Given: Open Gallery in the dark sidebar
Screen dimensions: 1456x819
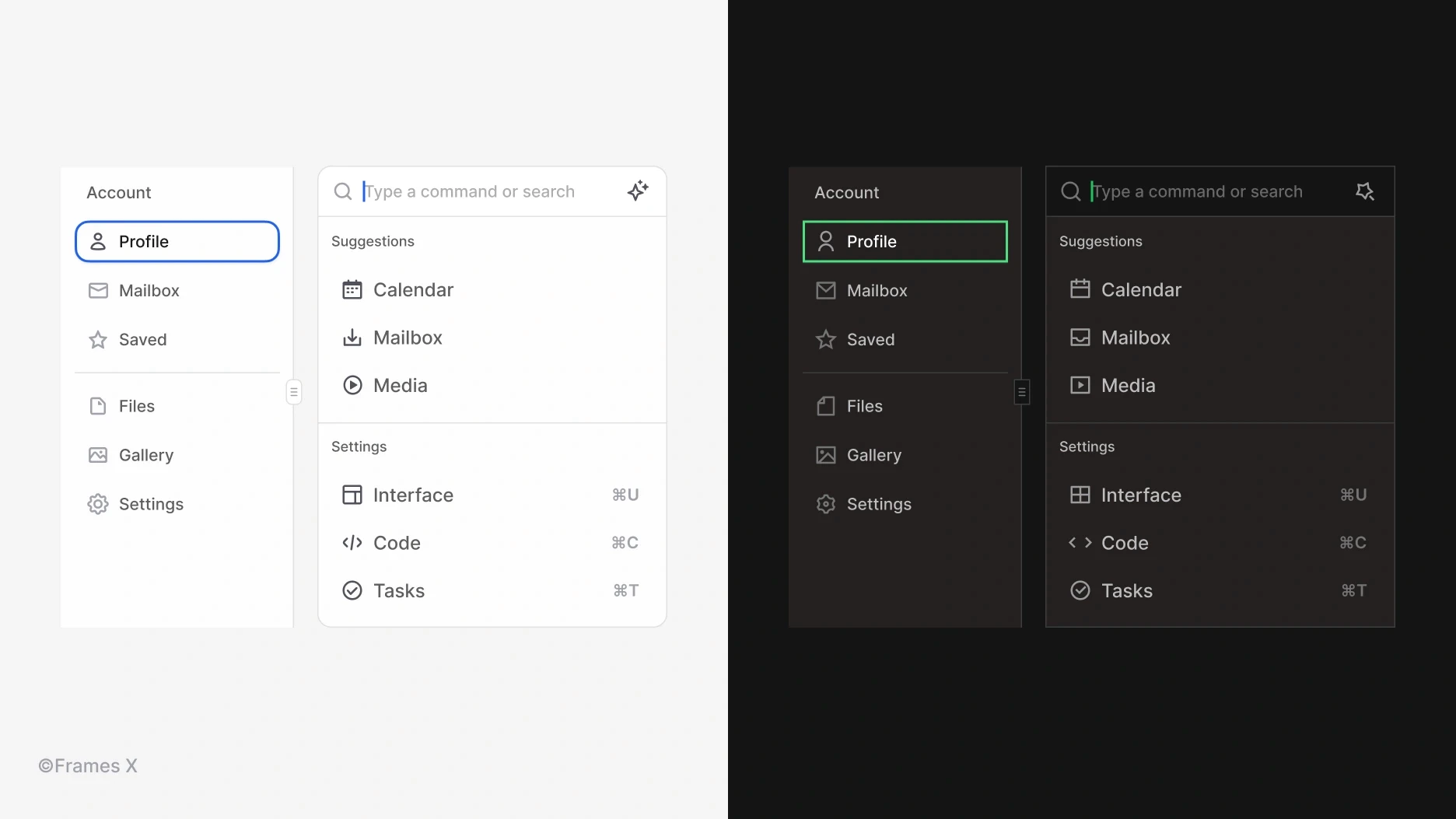Looking at the screenshot, I should tap(905, 455).
